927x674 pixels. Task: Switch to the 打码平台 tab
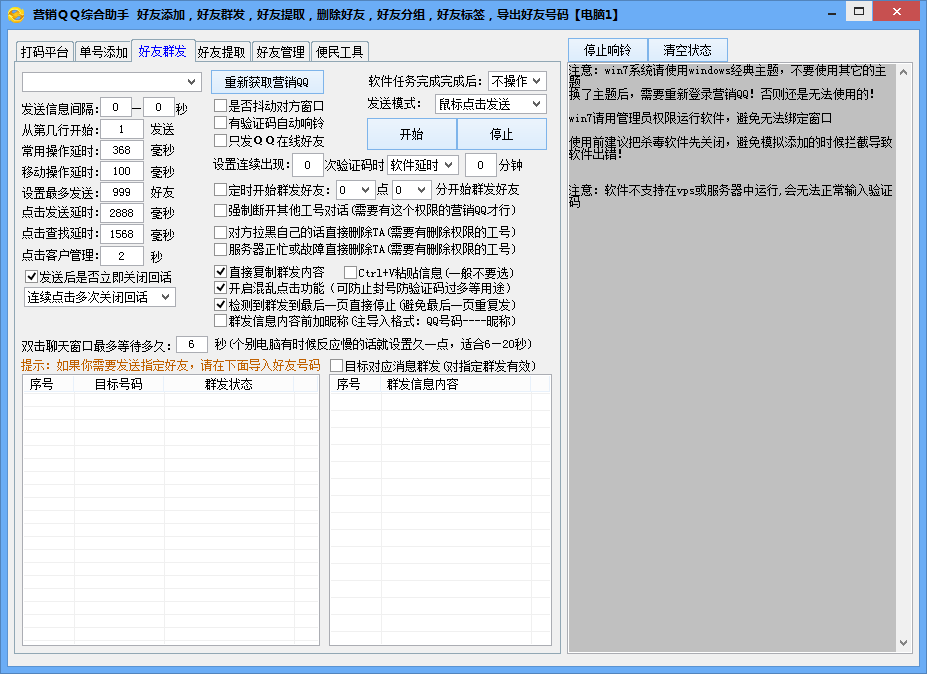click(45, 52)
